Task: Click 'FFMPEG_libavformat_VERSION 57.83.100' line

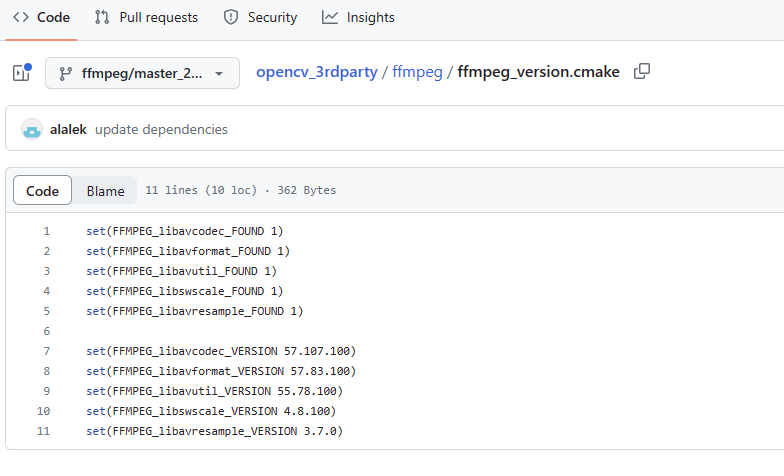Action: pos(221,371)
